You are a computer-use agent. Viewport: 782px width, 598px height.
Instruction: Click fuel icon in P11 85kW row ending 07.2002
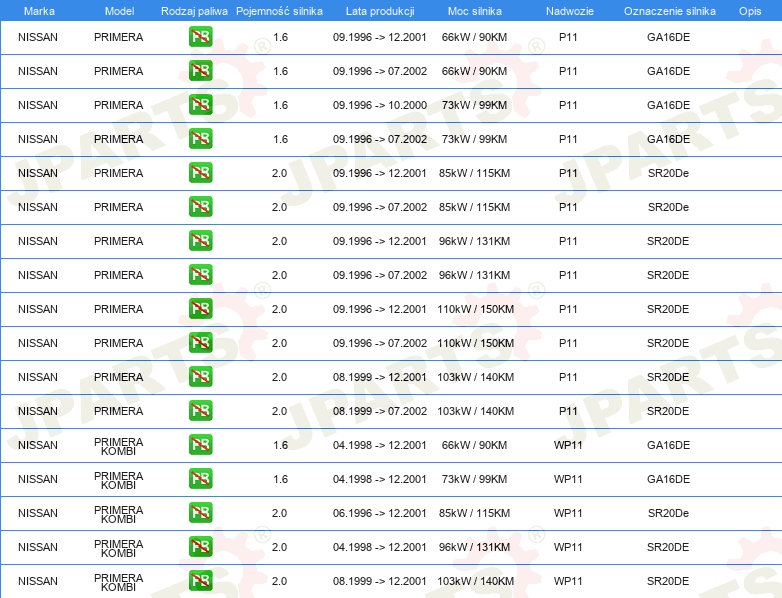(x=200, y=206)
